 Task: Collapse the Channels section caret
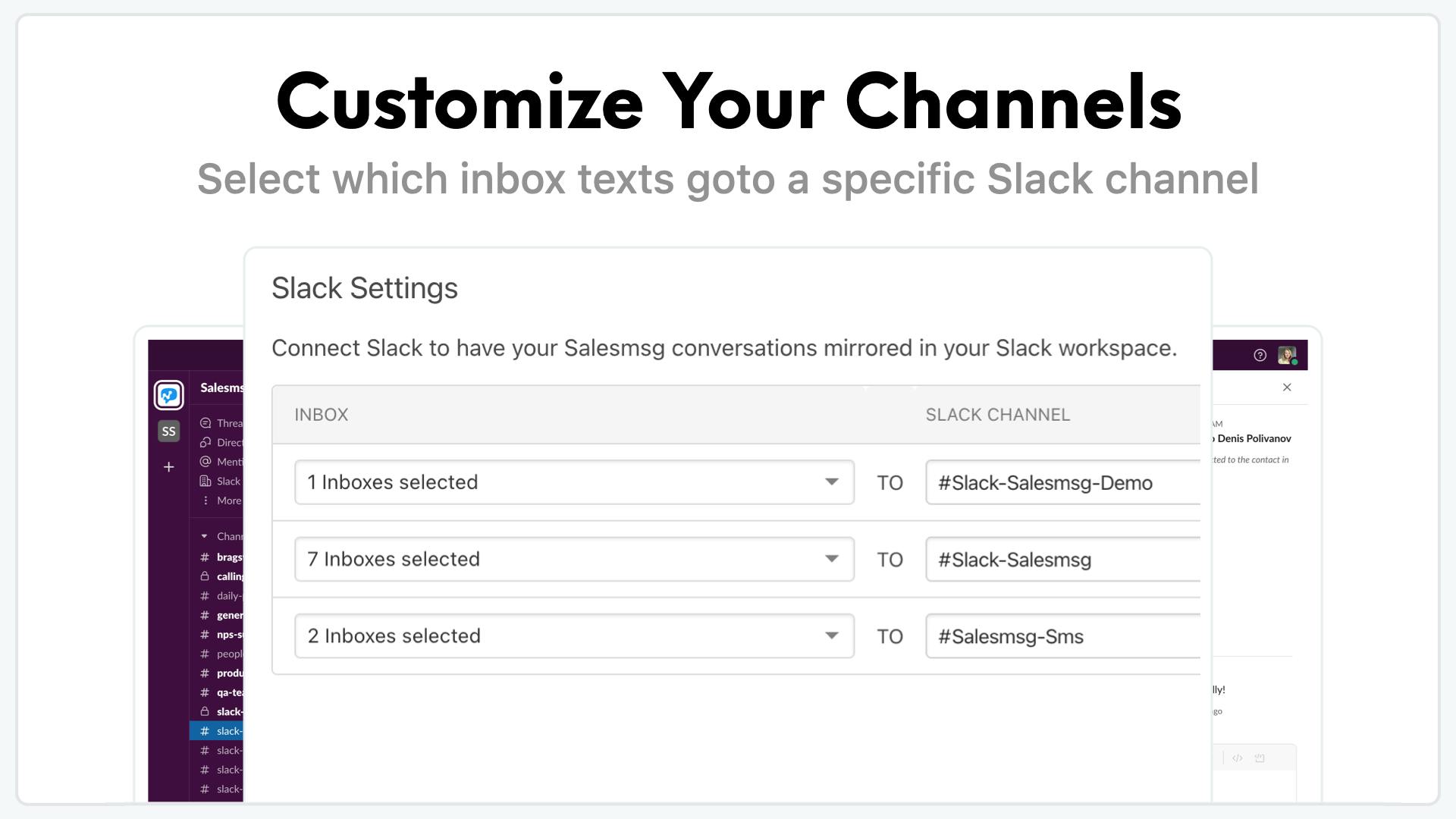coord(204,536)
